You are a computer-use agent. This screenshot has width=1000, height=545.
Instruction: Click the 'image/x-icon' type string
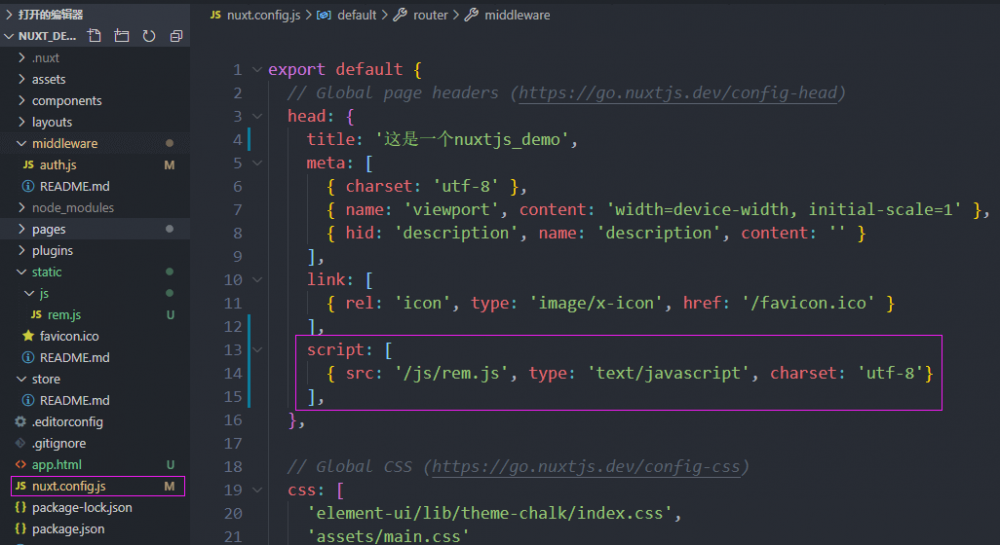pyautogui.click(x=596, y=303)
